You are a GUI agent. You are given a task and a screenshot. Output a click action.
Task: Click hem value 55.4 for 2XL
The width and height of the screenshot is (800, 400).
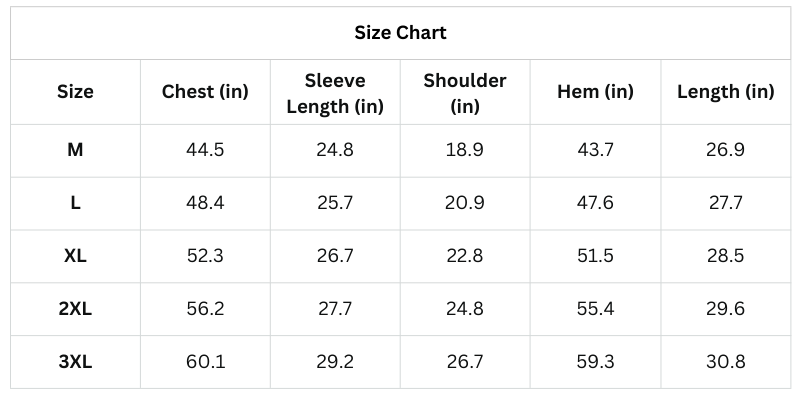pos(595,309)
